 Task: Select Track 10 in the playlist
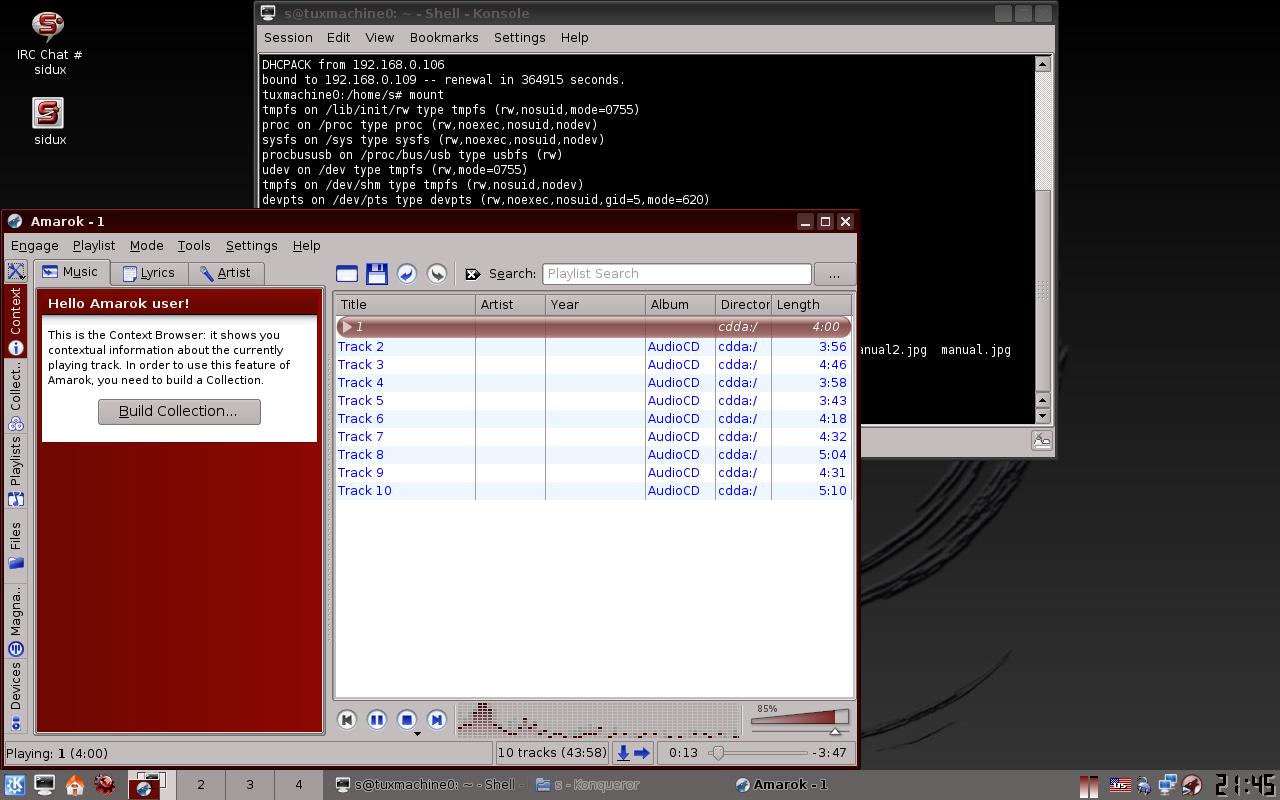coord(593,491)
